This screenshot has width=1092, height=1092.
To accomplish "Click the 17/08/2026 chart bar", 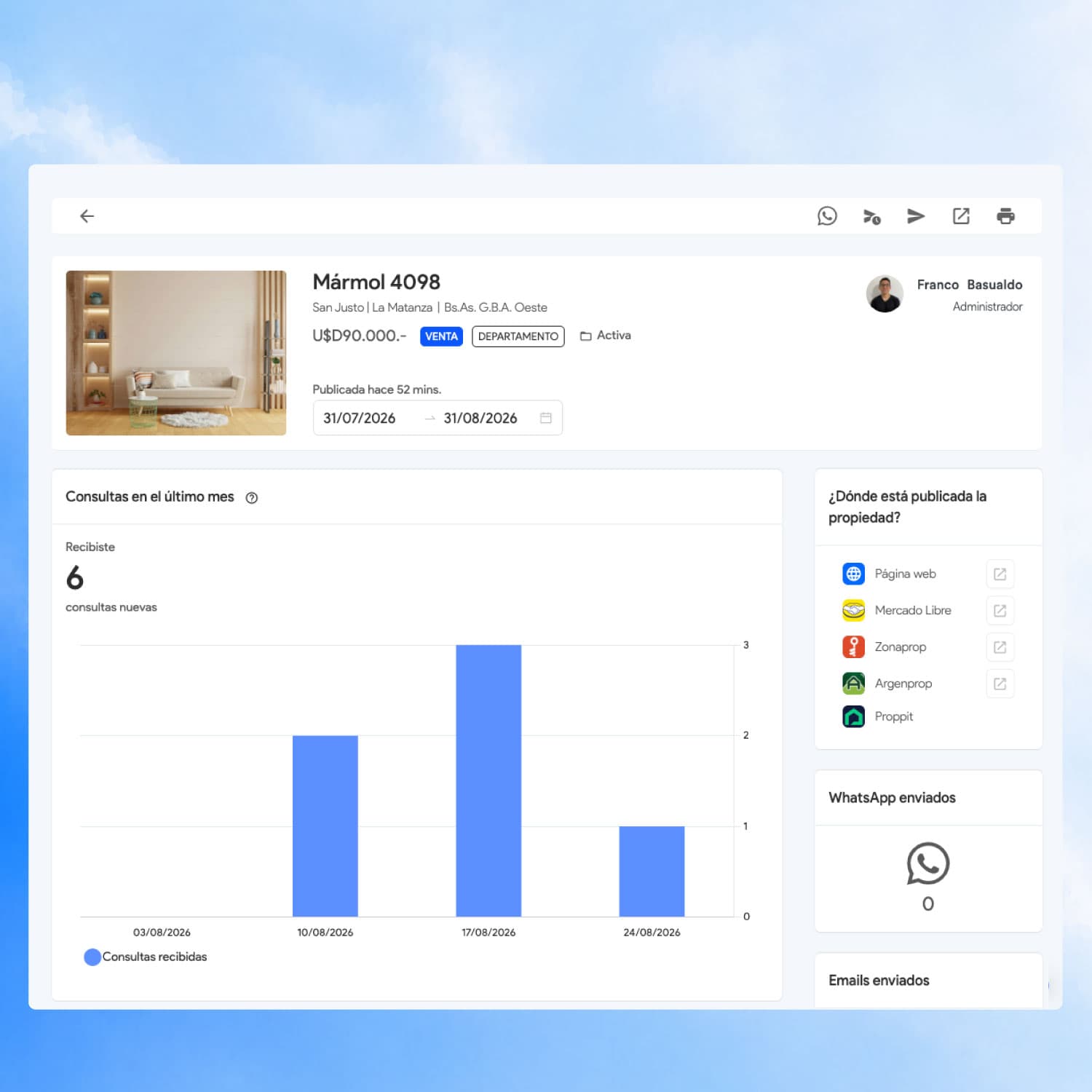I will click(x=488, y=780).
